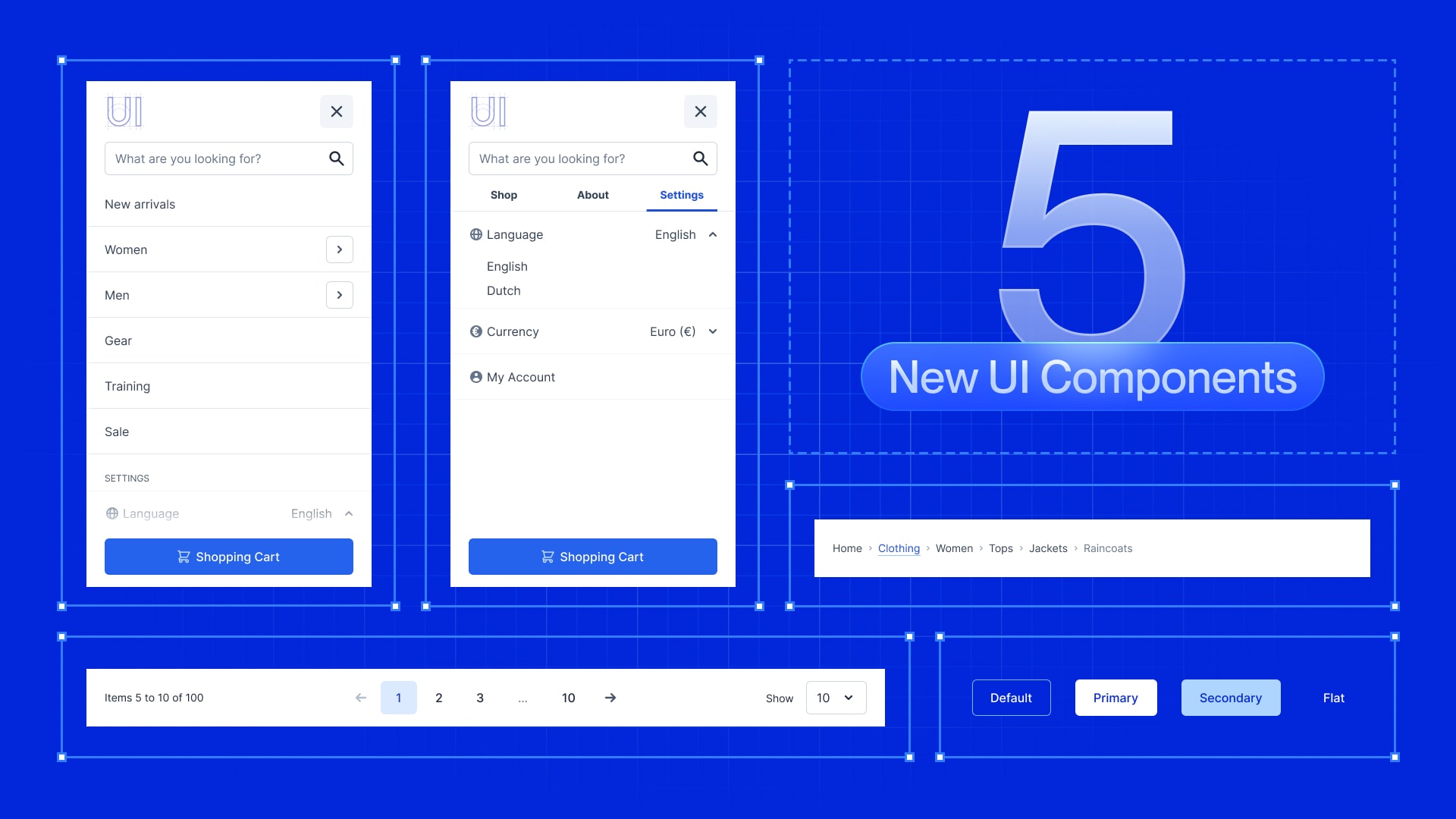
Task: Click the search icon in left menu
Action: pos(337,158)
